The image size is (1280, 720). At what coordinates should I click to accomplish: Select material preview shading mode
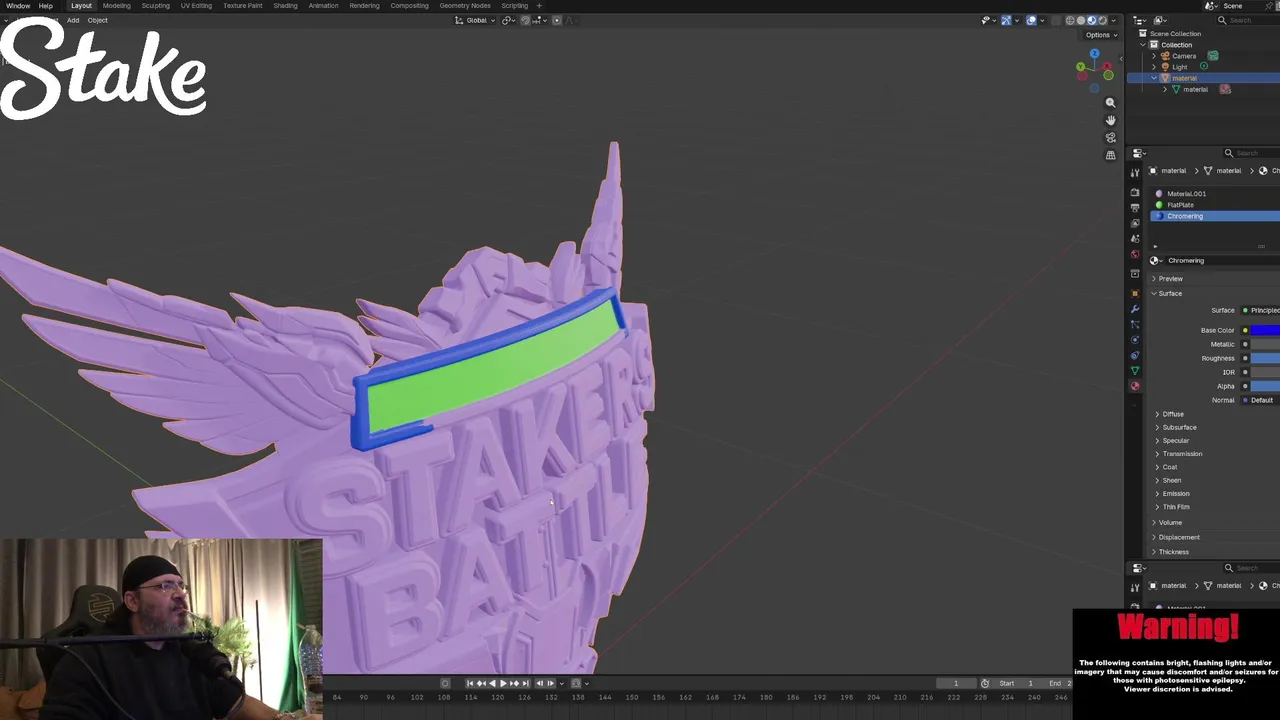point(1092,20)
